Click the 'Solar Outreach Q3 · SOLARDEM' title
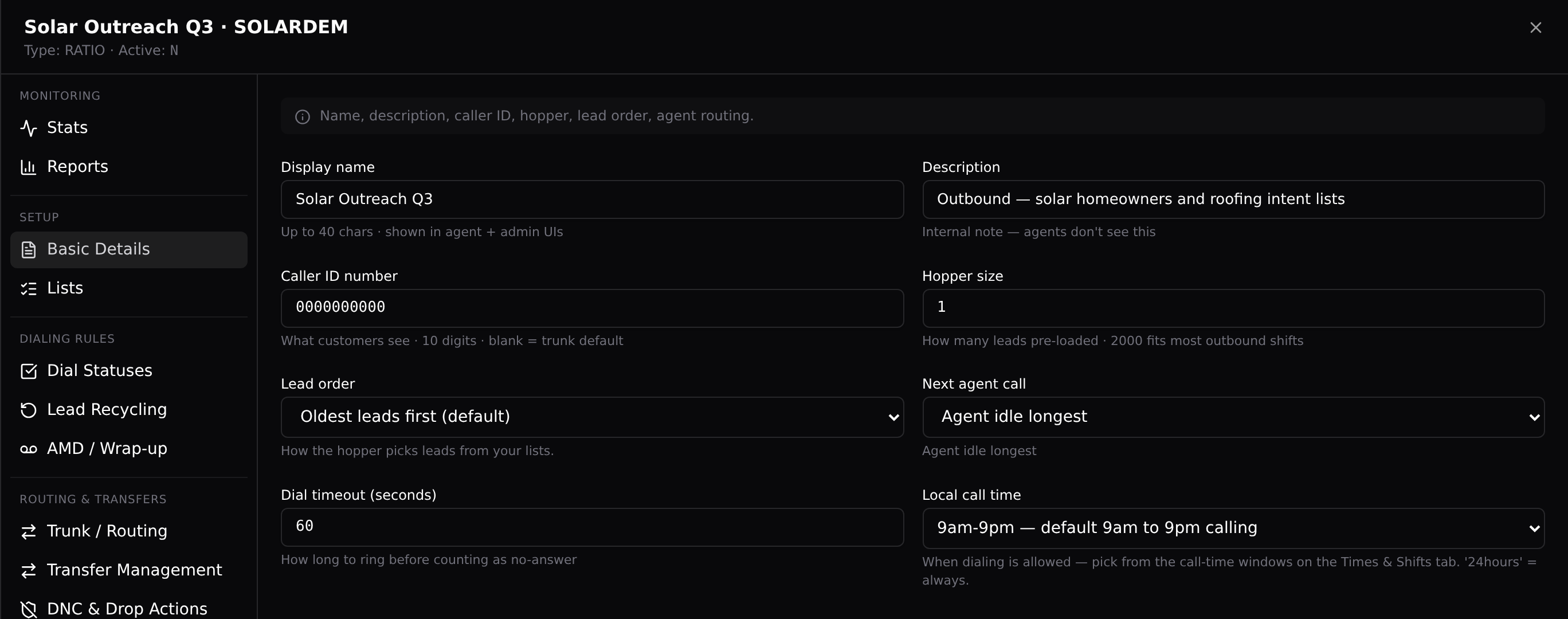1568x619 pixels. click(186, 27)
